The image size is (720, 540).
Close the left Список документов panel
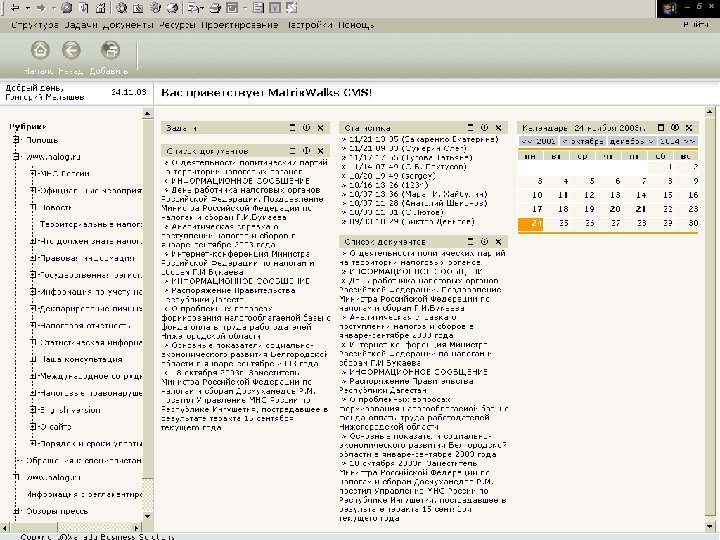[x=319, y=150]
